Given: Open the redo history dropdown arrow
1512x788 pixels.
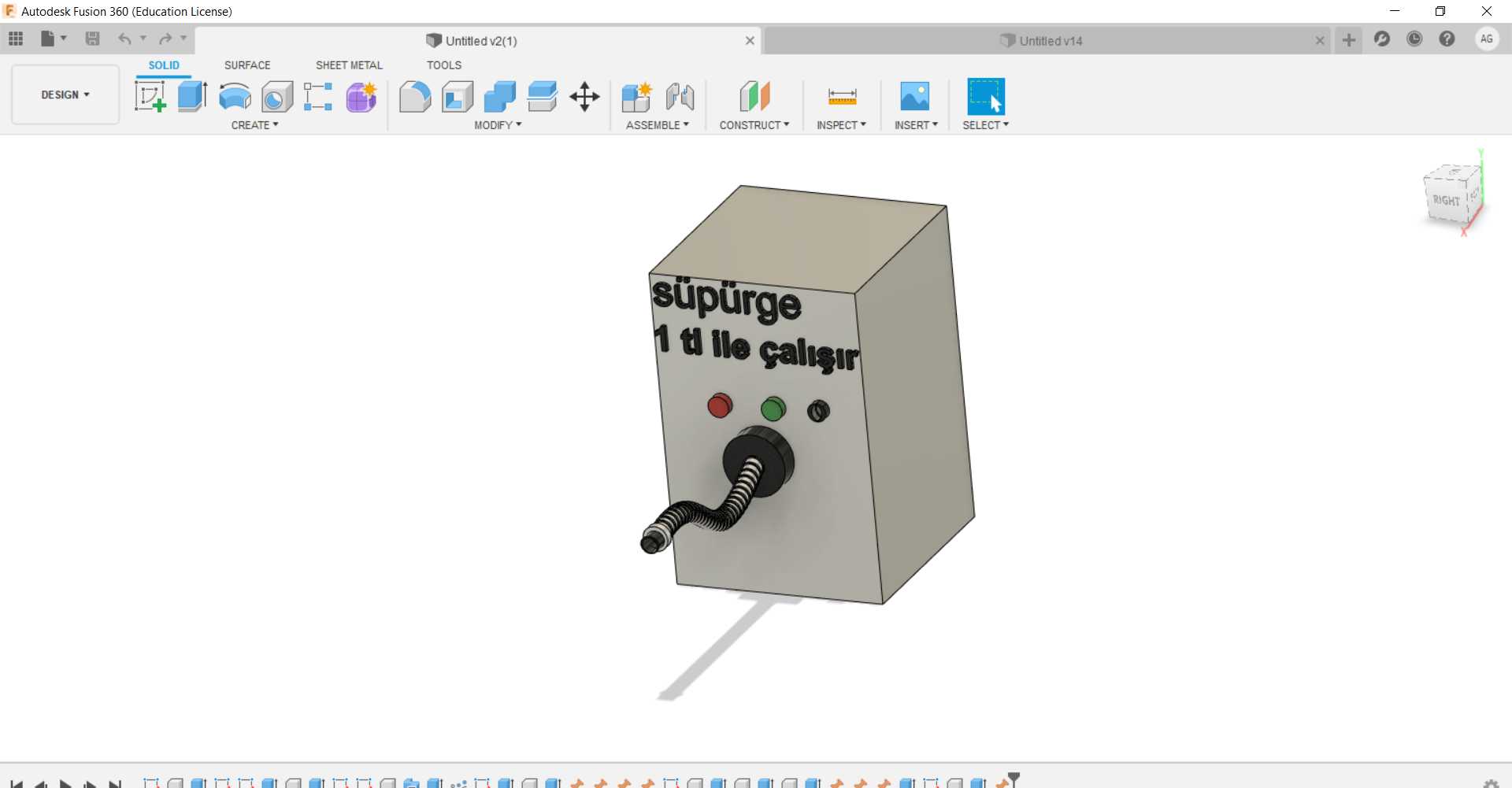Looking at the screenshot, I should pyautogui.click(x=183, y=39).
